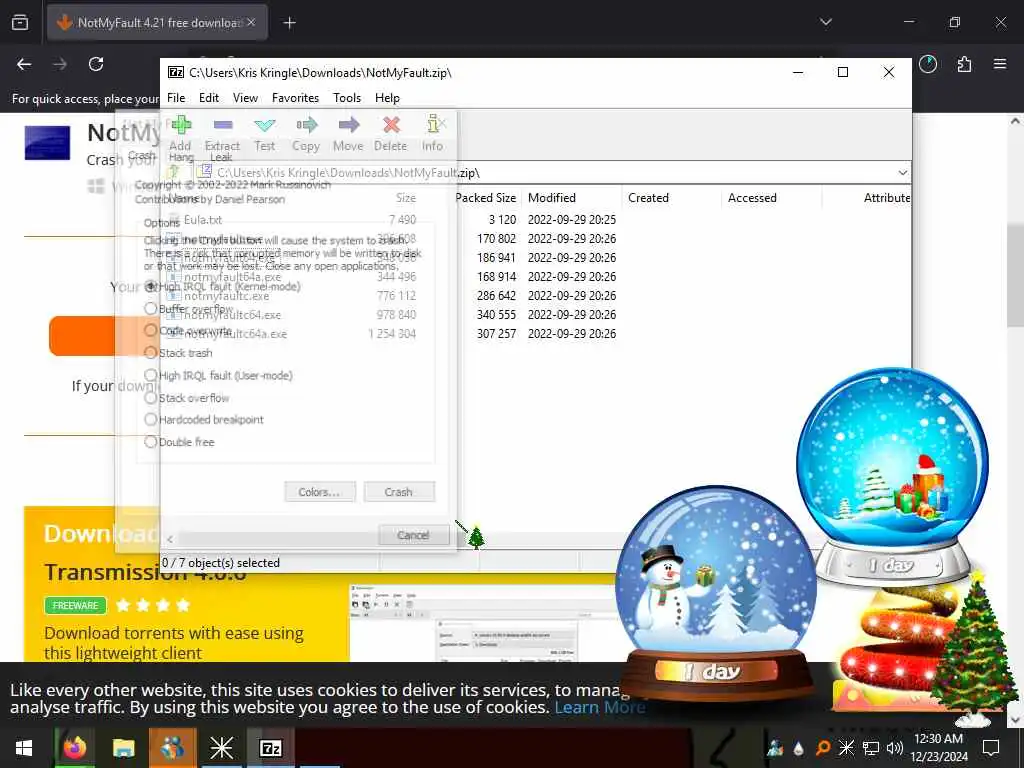The image size is (1024, 768).
Task: Select the Double free option
Action: [x=180, y=442]
